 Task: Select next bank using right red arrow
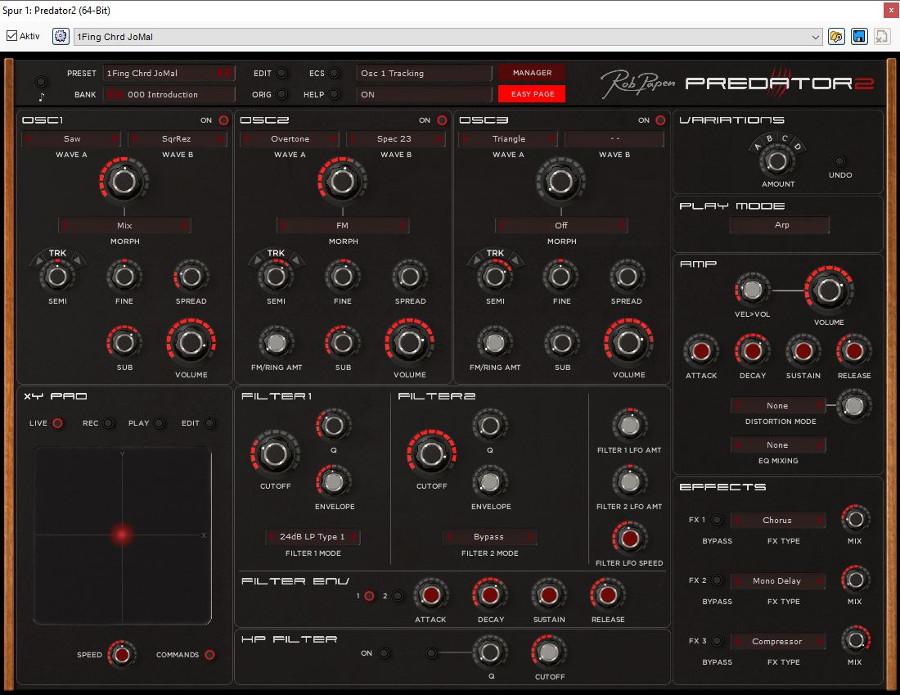119,95
